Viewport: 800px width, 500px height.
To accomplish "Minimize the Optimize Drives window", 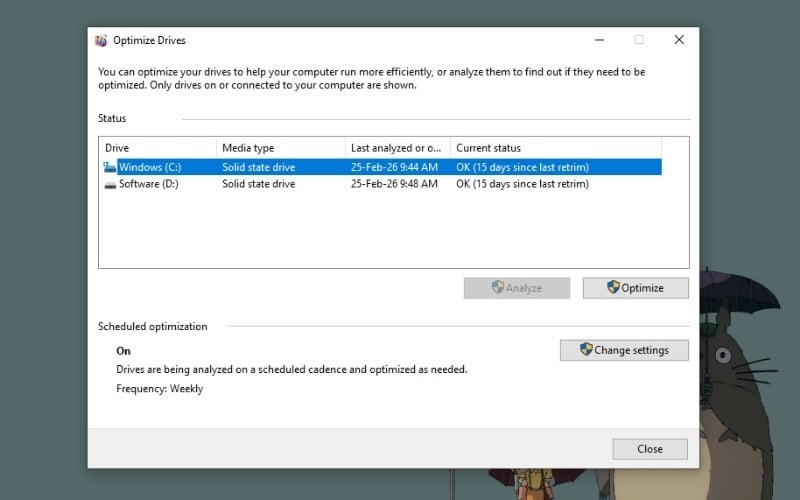I will coord(598,40).
